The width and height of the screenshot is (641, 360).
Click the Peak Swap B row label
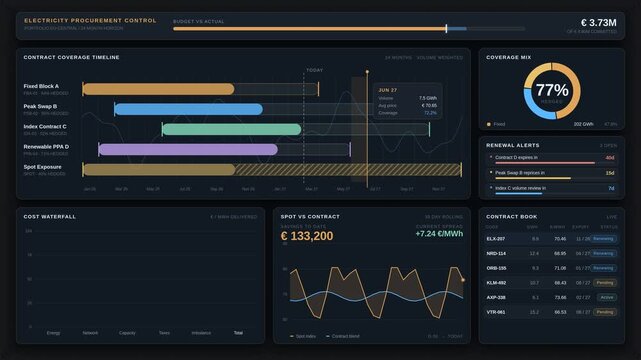pyautogui.click(x=40, y=106)
